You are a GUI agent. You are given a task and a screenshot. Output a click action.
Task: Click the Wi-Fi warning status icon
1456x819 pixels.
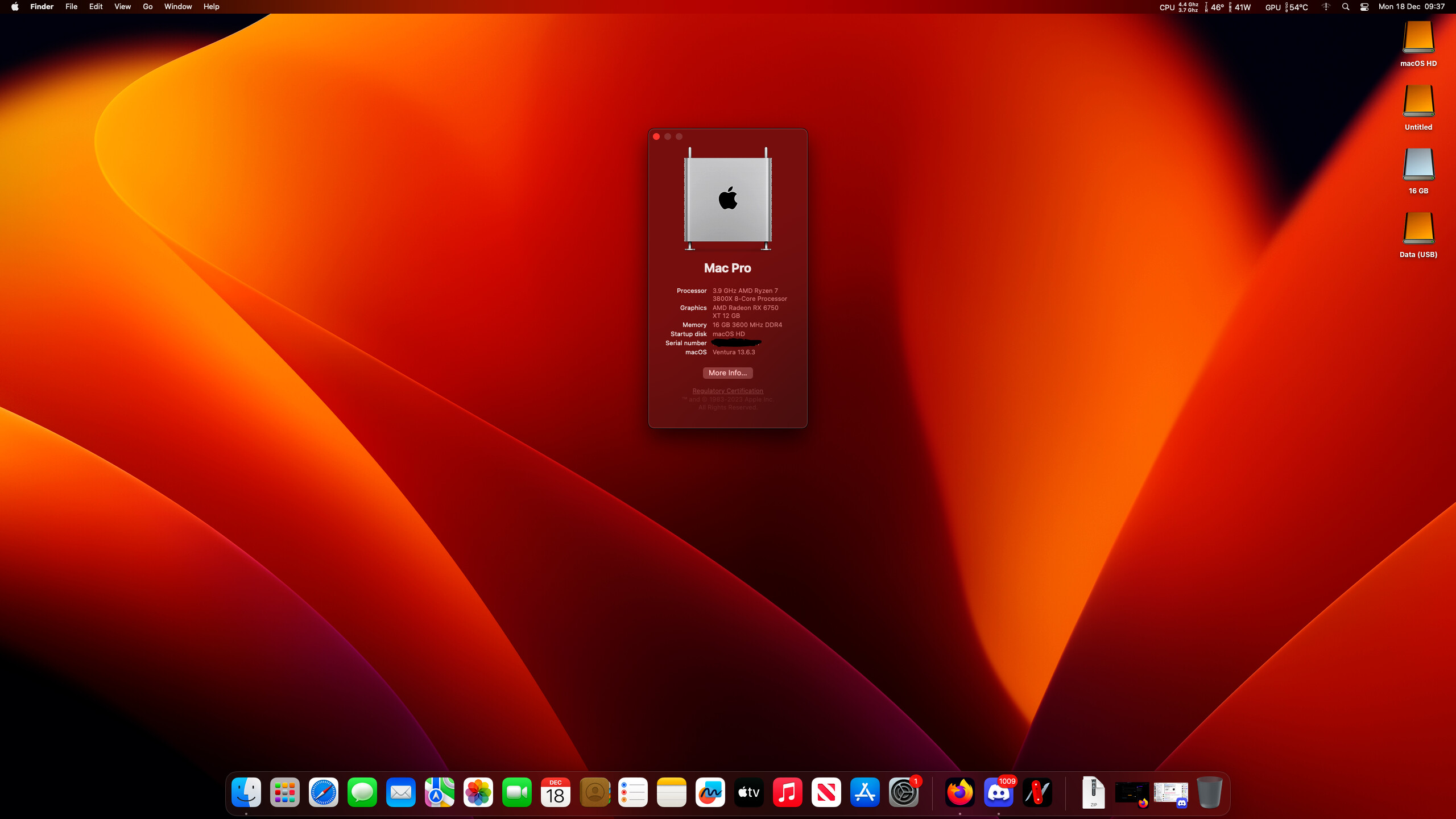point(1326,7)
